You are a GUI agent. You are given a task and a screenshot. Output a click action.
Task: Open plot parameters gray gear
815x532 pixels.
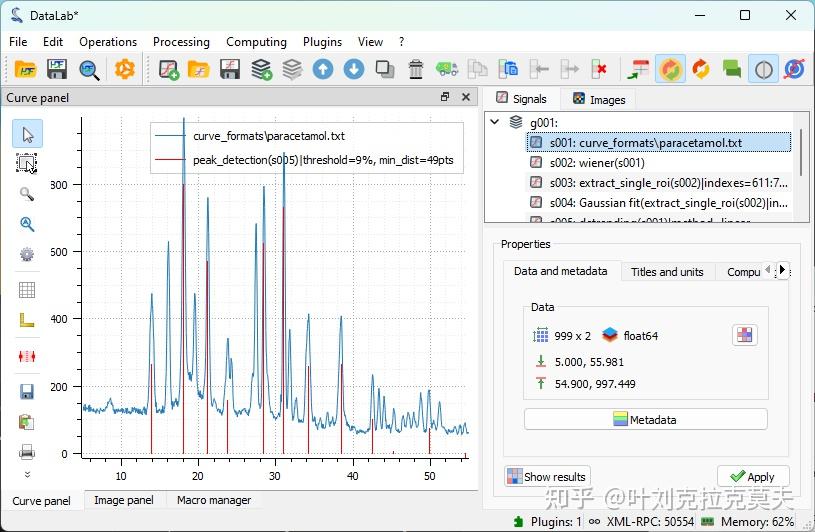[27, 254]
